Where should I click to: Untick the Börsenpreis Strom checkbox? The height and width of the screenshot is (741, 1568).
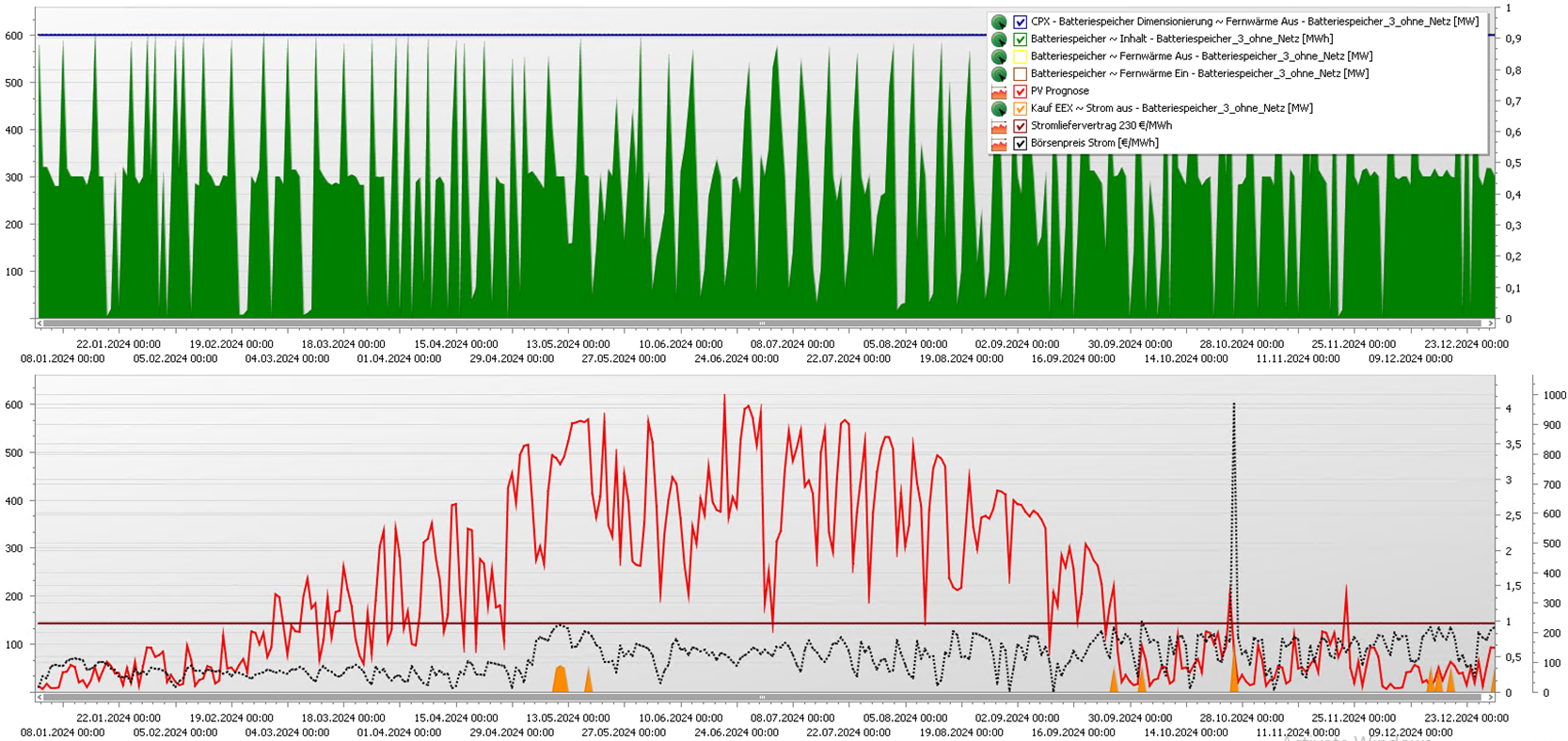coord(1020,144)
